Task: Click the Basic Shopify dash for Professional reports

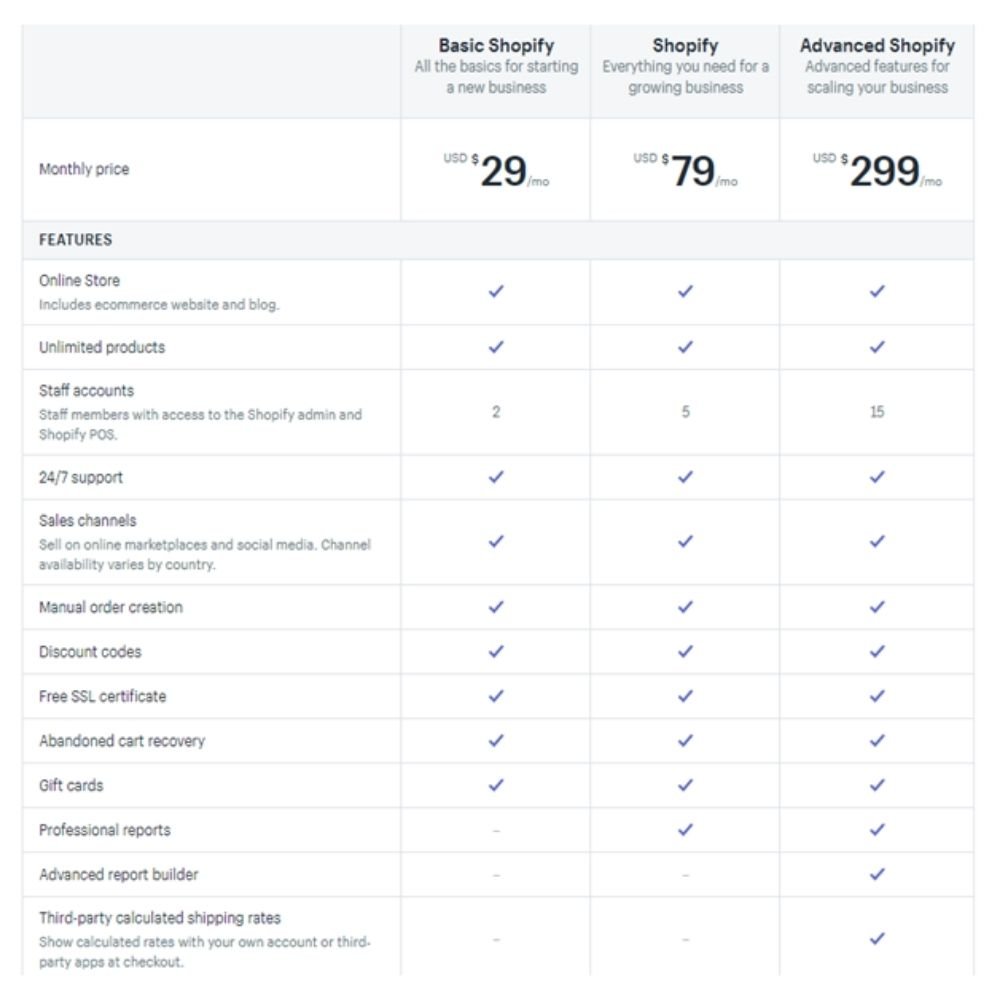Action: 496,830
